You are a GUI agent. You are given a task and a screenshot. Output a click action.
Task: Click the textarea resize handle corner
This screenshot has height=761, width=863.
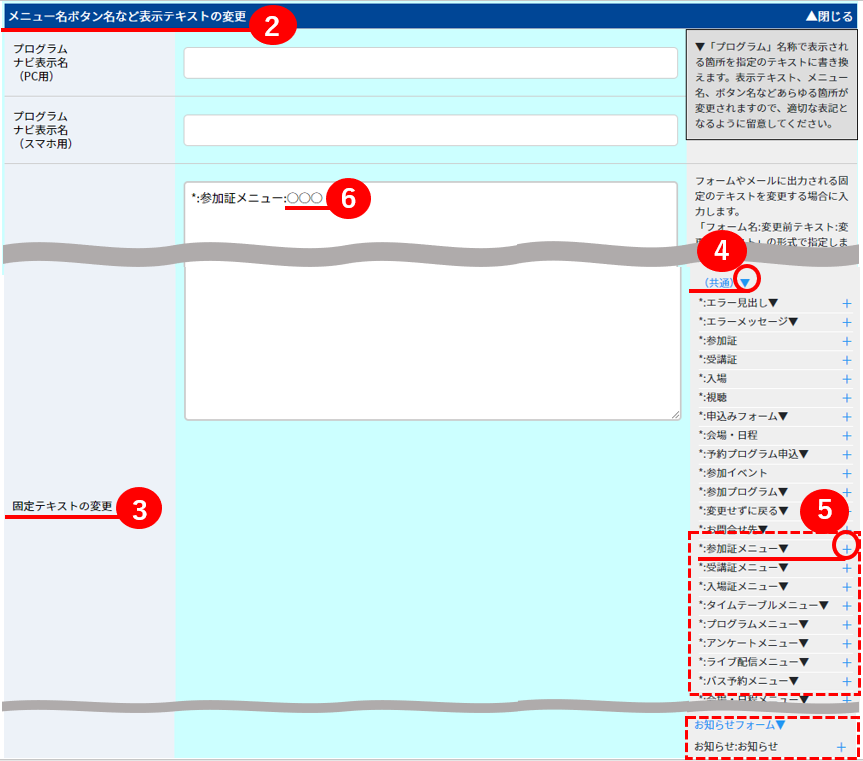(x=675, y=415)
